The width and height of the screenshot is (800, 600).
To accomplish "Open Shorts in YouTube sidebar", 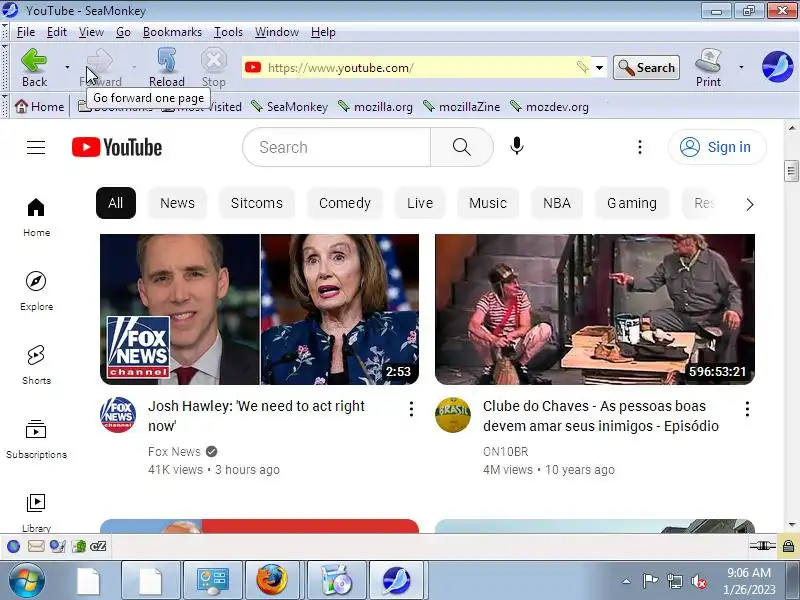I will point(36,365).
